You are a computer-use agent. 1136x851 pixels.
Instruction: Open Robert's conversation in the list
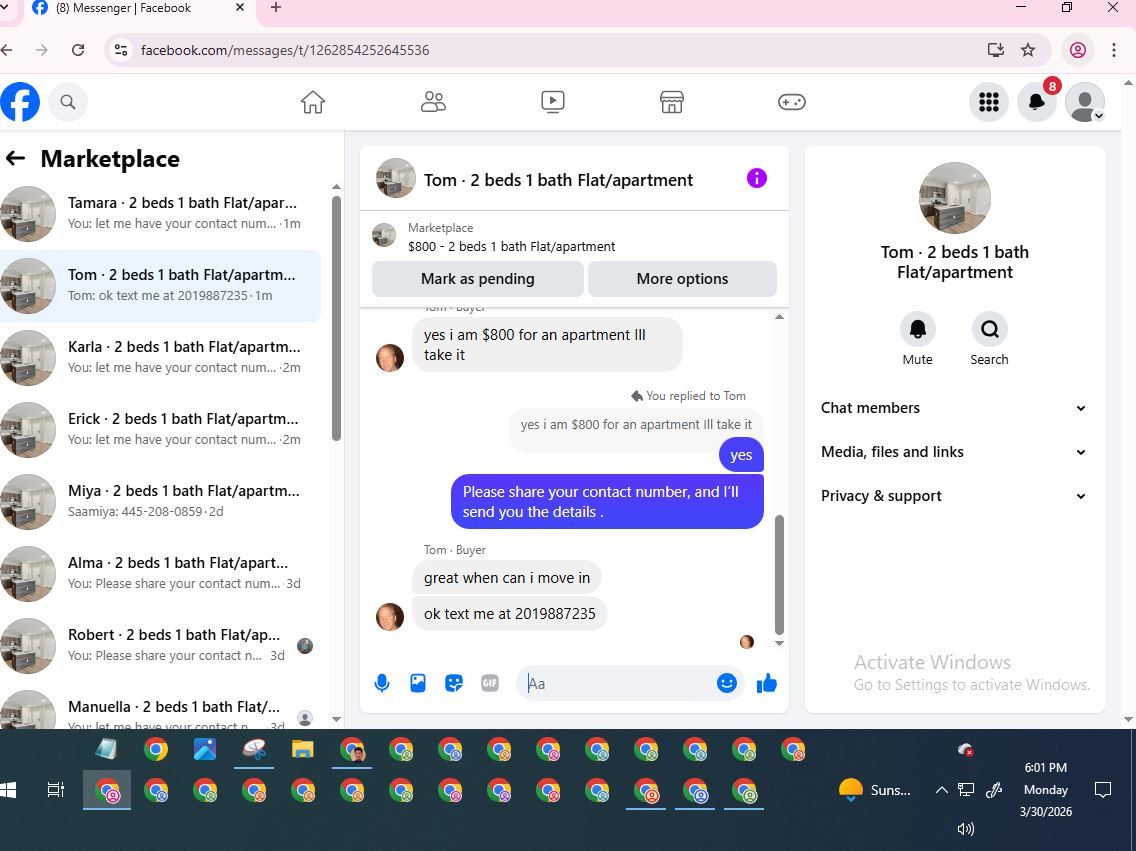pyautogui.click(x=160, y=645)
